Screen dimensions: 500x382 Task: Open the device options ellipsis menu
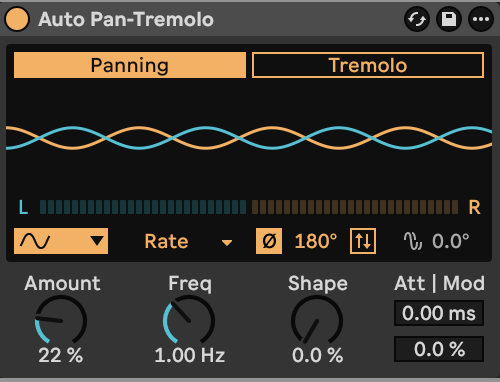(x=481, y=19)
